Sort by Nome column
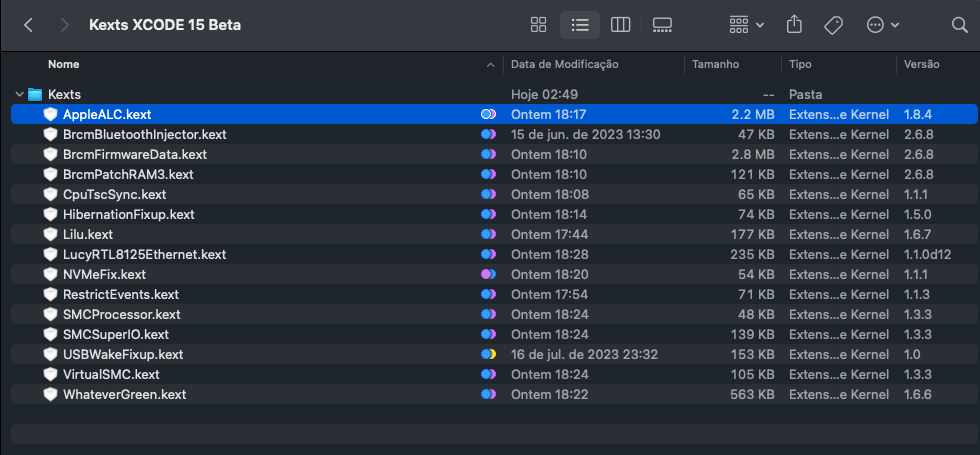Viewport: 980px width, 455px height. [64, 64]
